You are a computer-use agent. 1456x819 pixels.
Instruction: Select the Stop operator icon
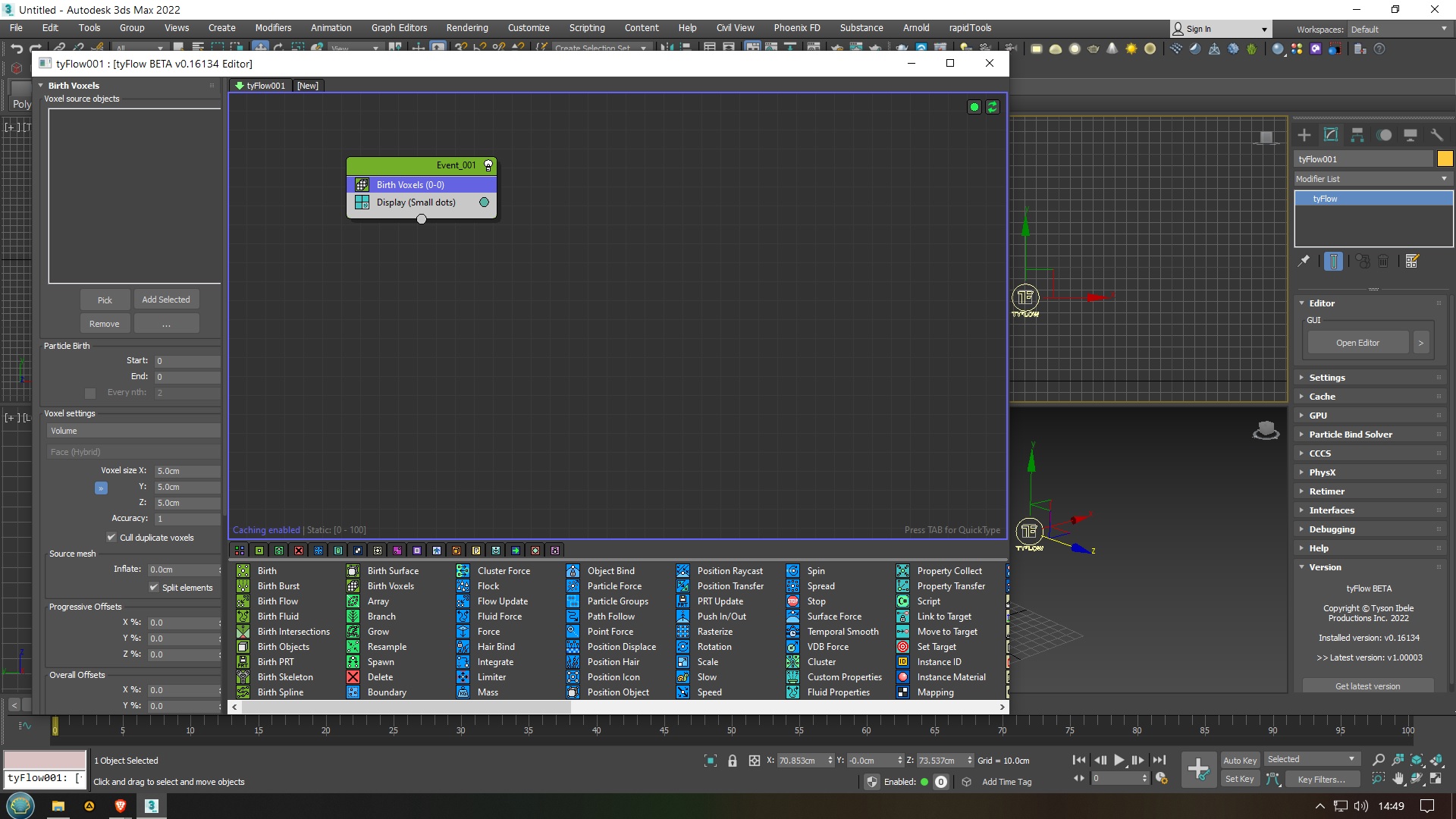tap(792, 601)
